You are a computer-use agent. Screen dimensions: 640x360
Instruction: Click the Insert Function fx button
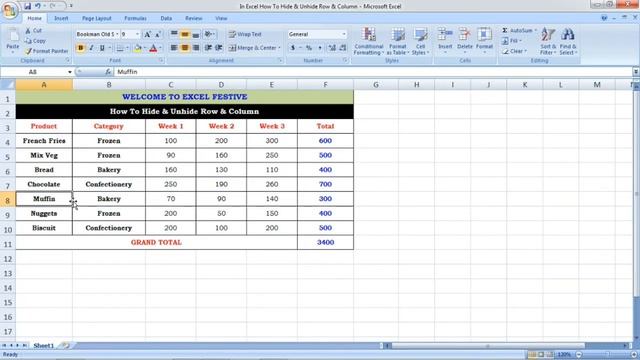[x=108, y=72]
